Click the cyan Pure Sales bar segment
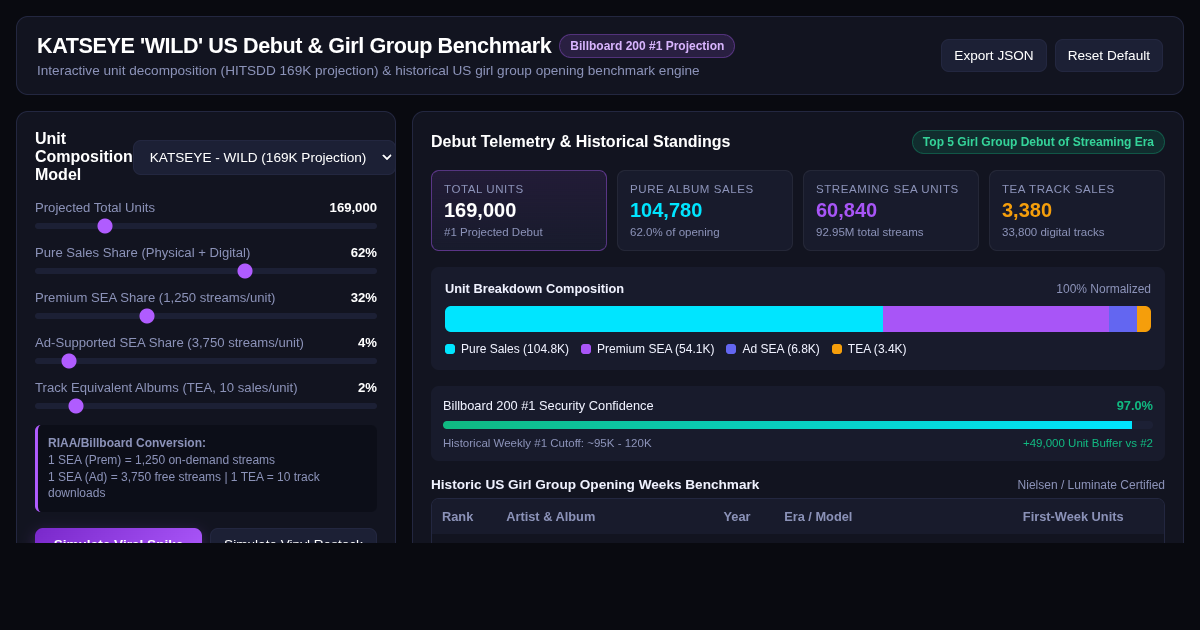 (x=664, y=319)
